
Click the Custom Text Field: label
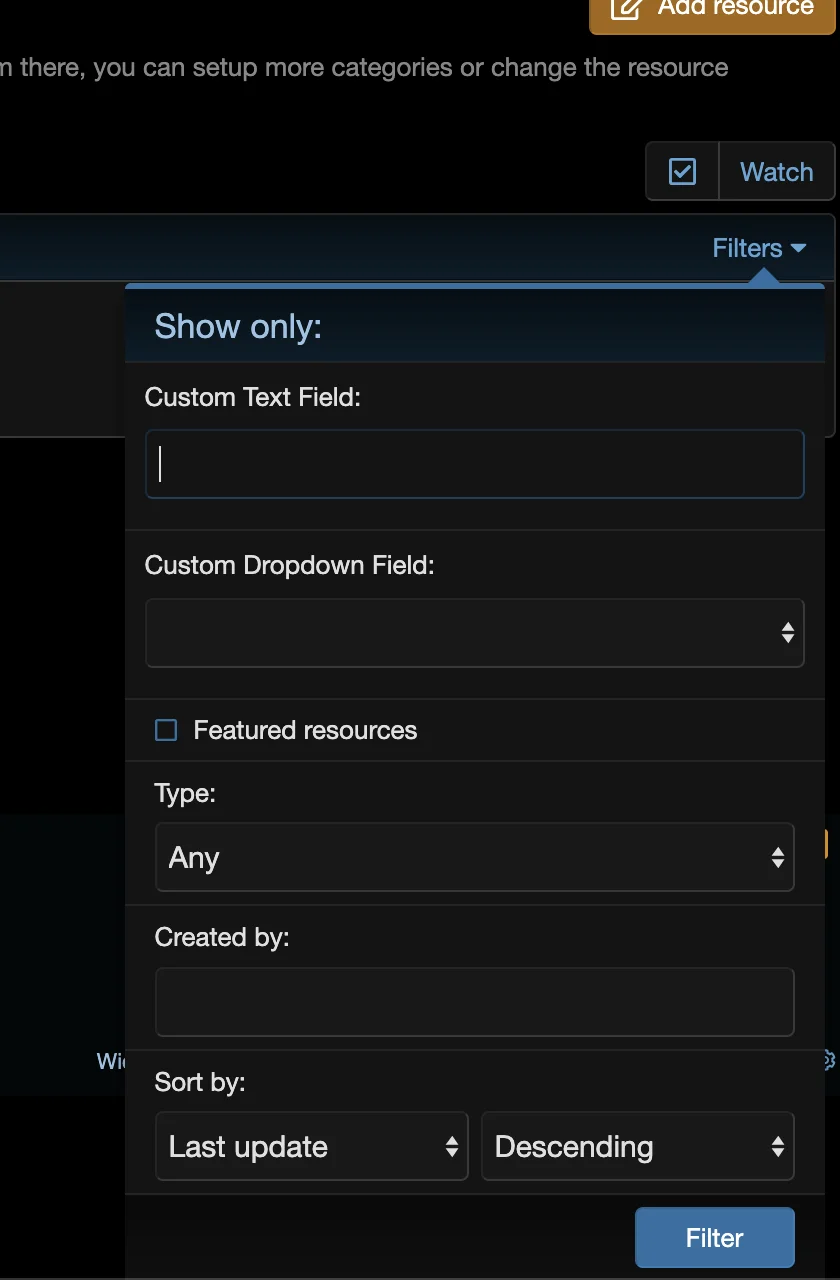(252, 397)
